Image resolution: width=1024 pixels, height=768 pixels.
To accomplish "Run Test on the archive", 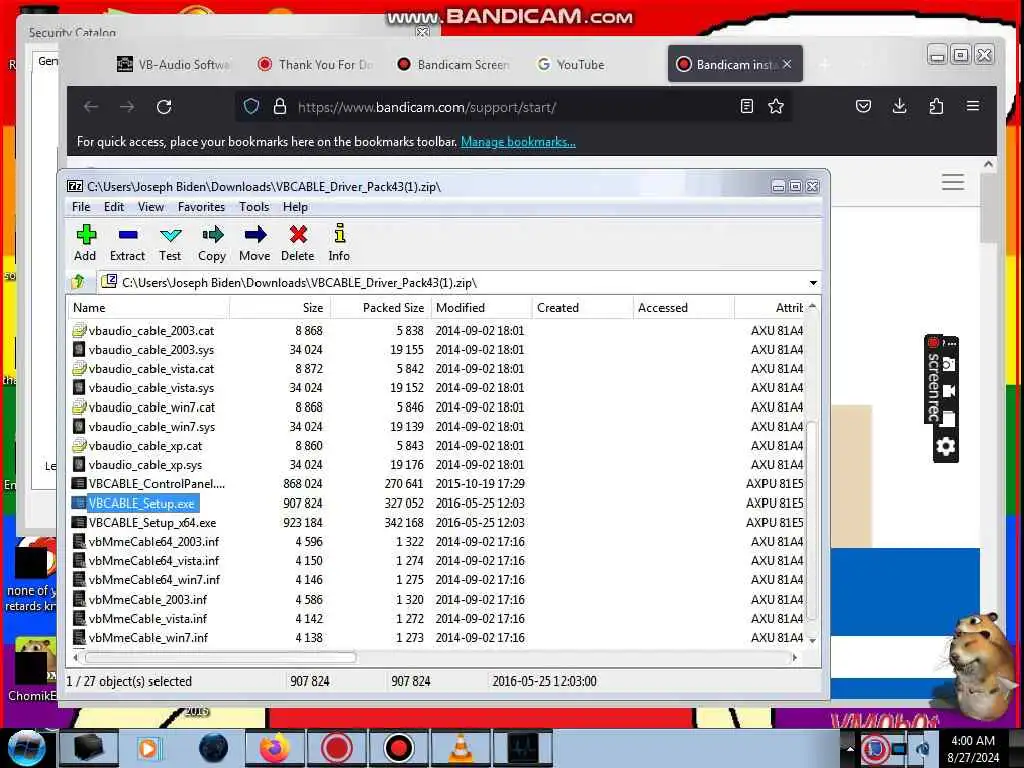I will tap(170, 243).
